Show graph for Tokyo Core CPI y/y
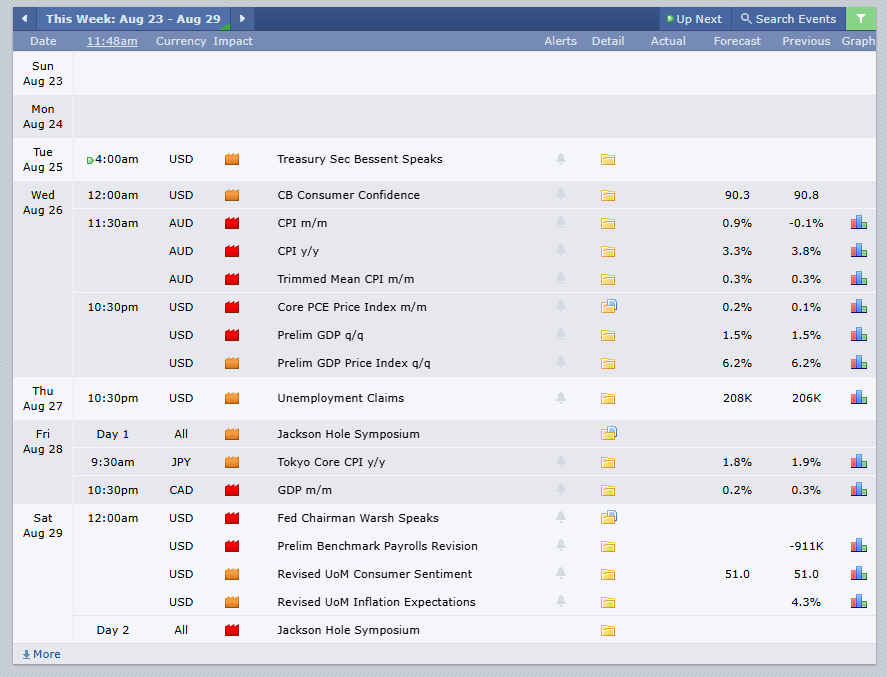The width and height of the screenshot is (887, 677). point(859,462)
